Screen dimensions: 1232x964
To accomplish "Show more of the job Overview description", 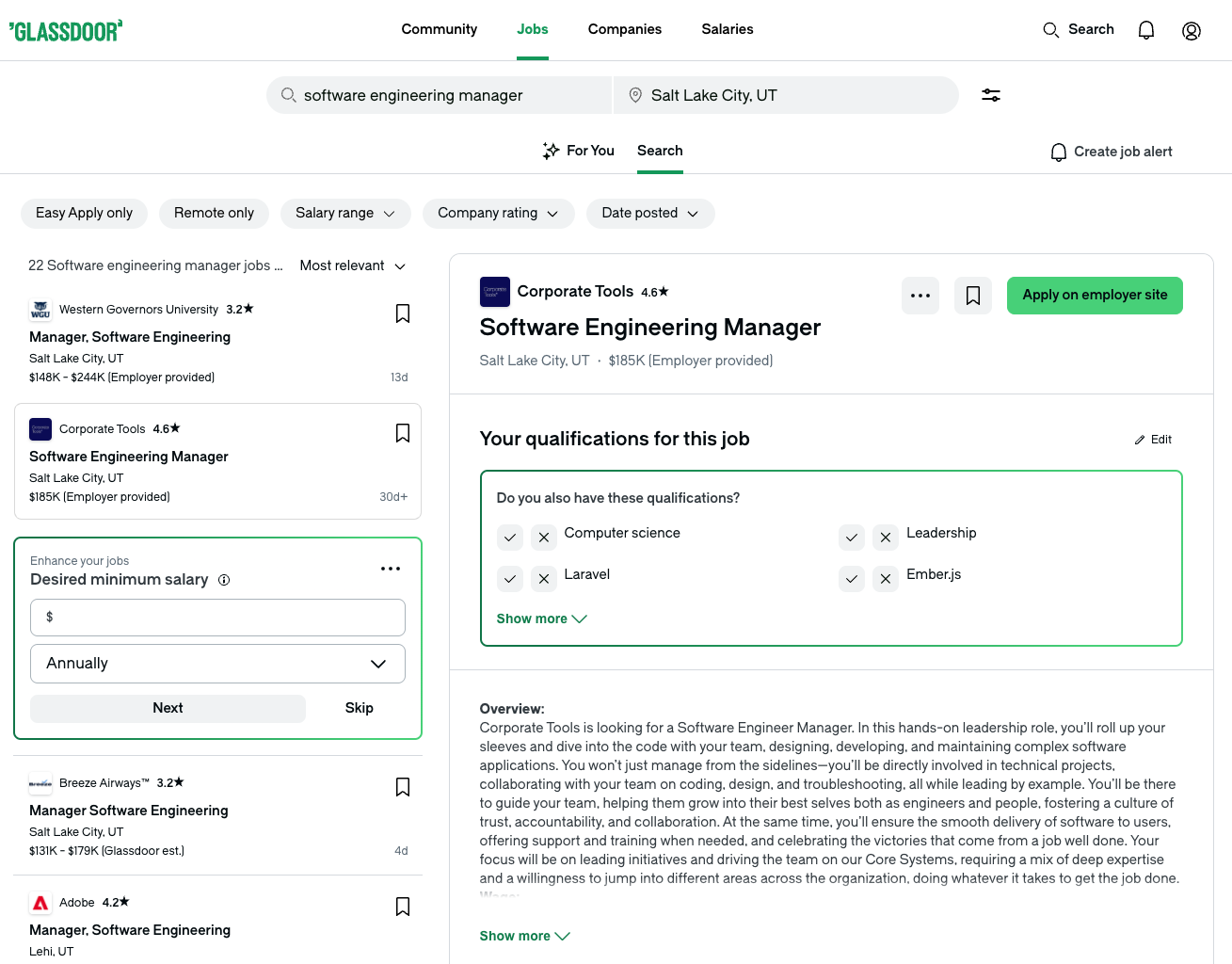I will 524,936.
